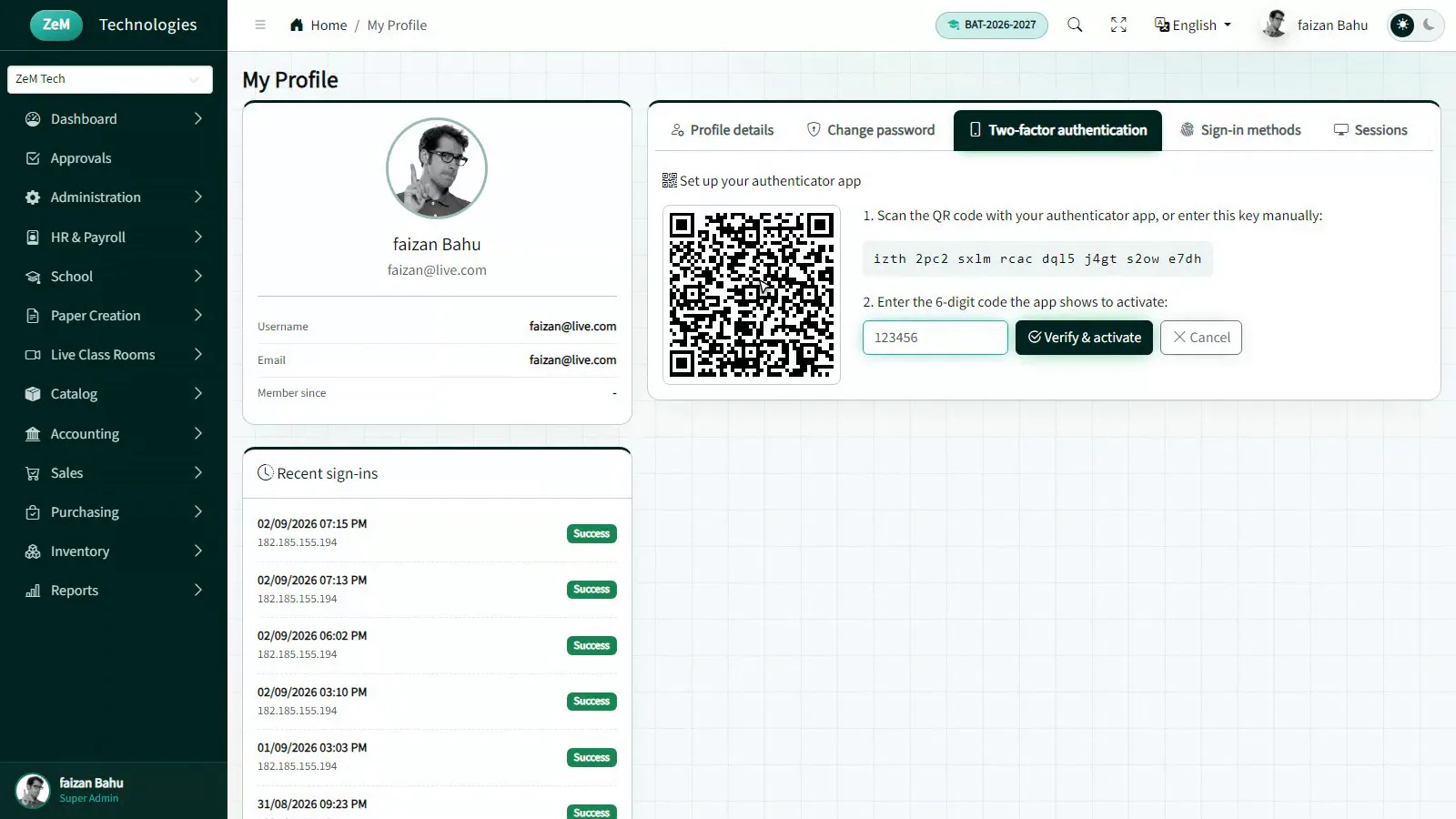Click the Catalog box icon
1456x819 pixels.
point(33,394)
